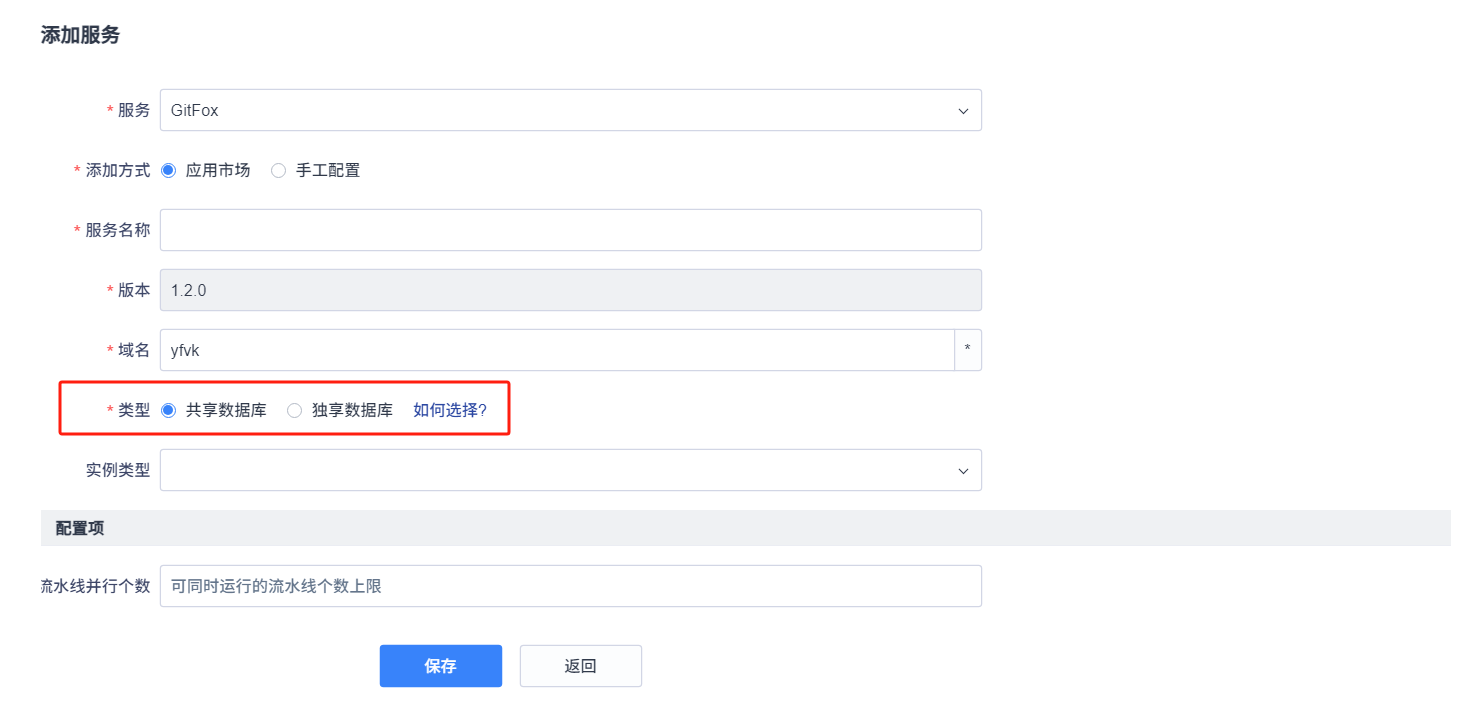1465x704 pixels.
Task: Click the chevron arrow of the 实例类型 dropdown
Action: point(963,471)
